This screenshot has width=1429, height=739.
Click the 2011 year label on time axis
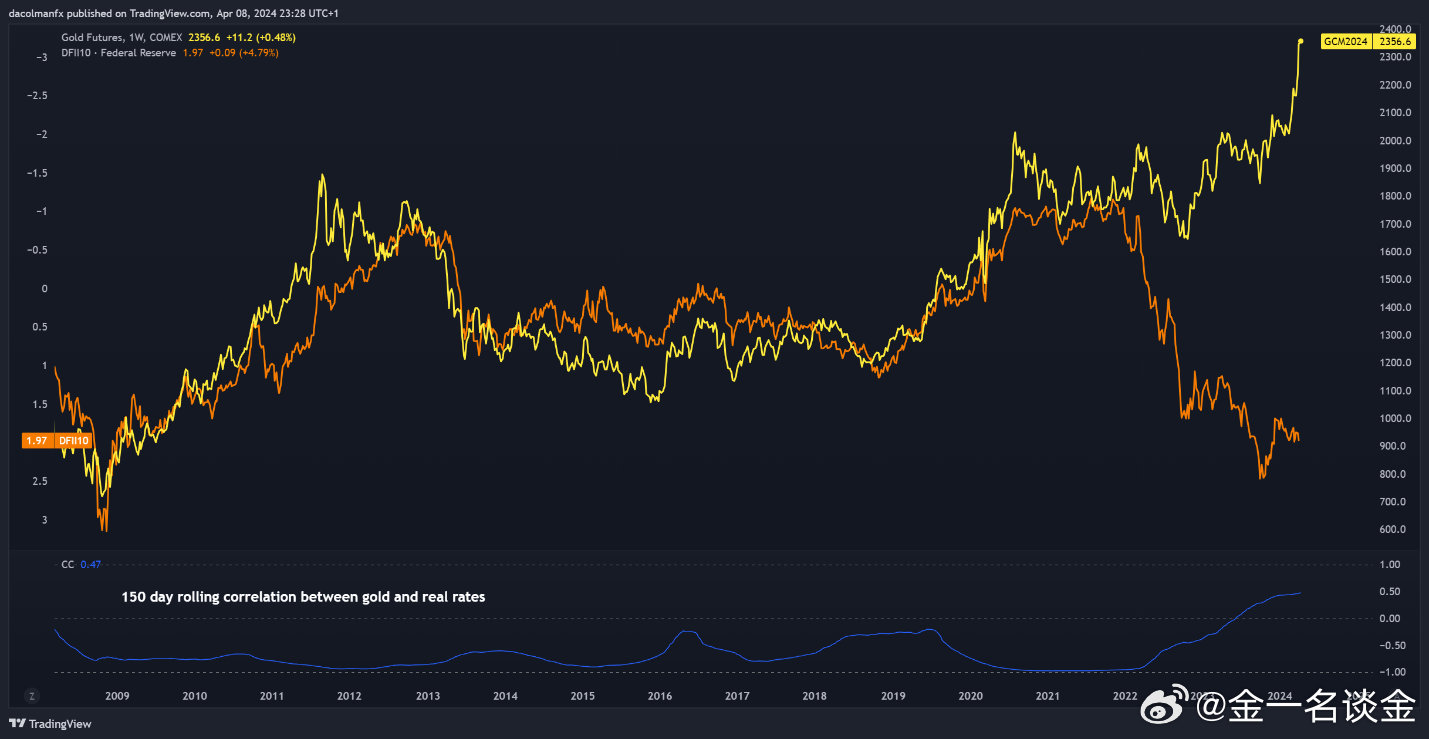click(271, 695)
